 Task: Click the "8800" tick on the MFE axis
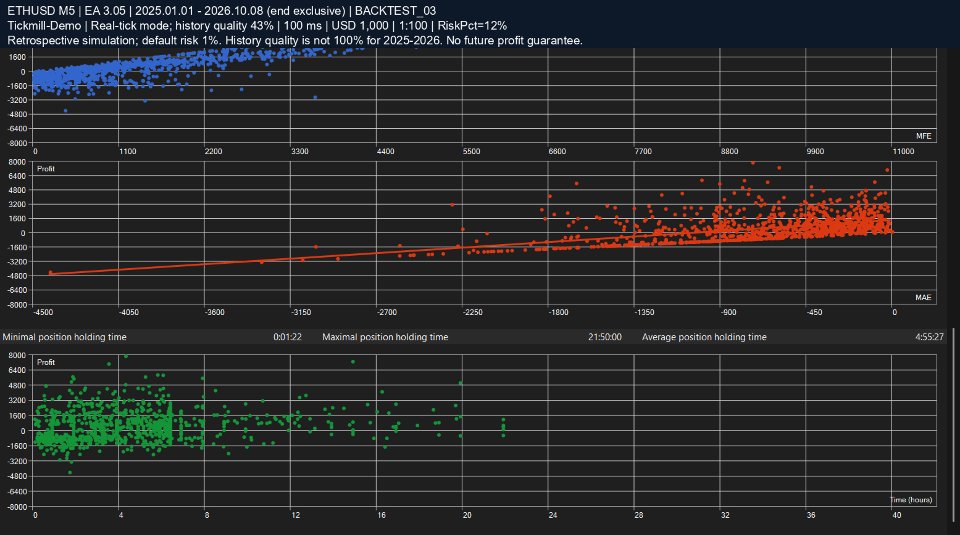click(x=729, y=151)
